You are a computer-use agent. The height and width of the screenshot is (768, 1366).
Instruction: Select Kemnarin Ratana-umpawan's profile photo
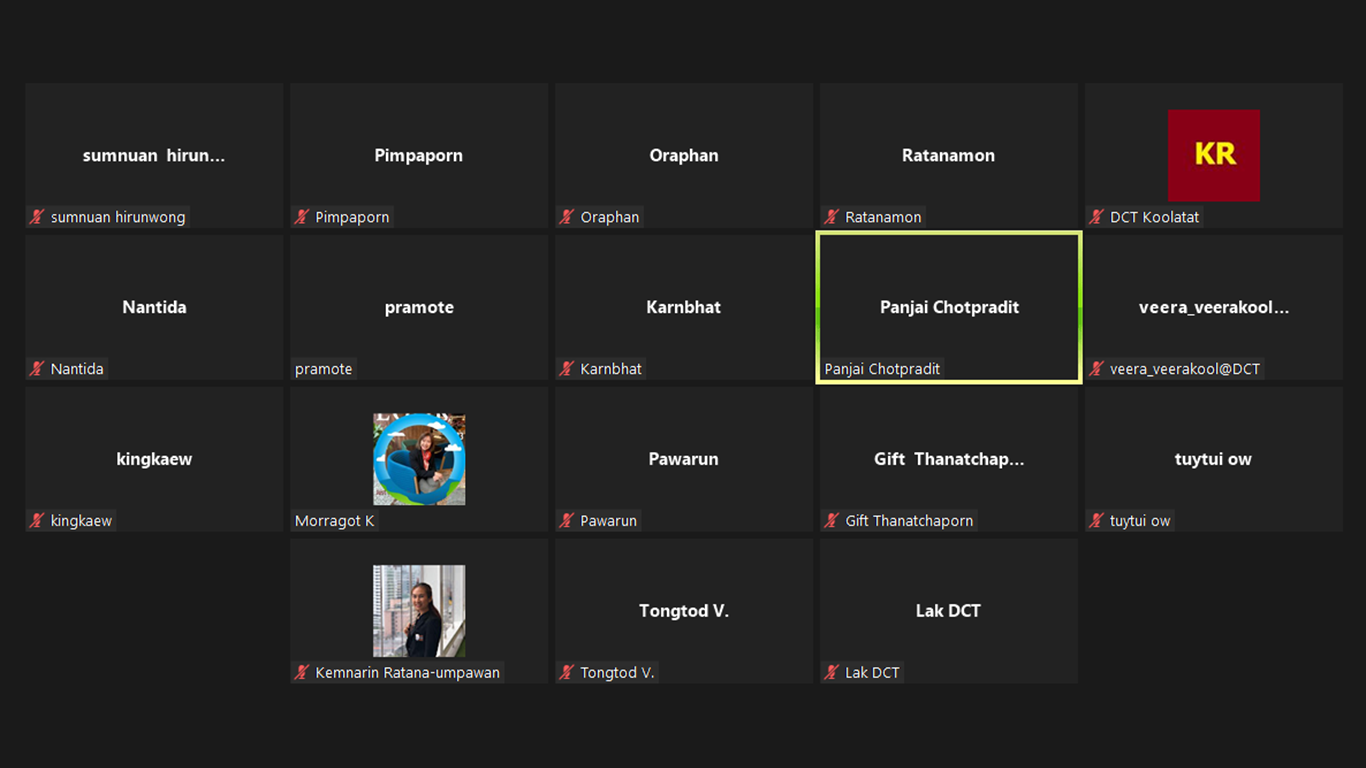(x=419, y=611)
